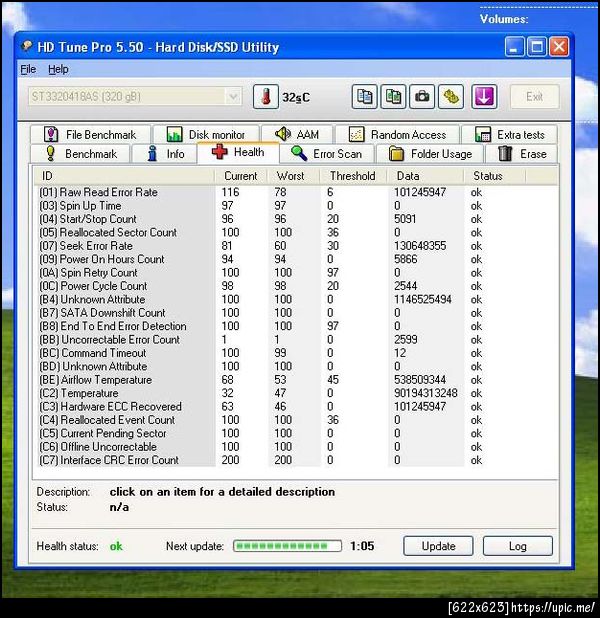Select the Airflow Temperature row
The width and height of the screenshot is (600, 618).
[x=296, y=380]
